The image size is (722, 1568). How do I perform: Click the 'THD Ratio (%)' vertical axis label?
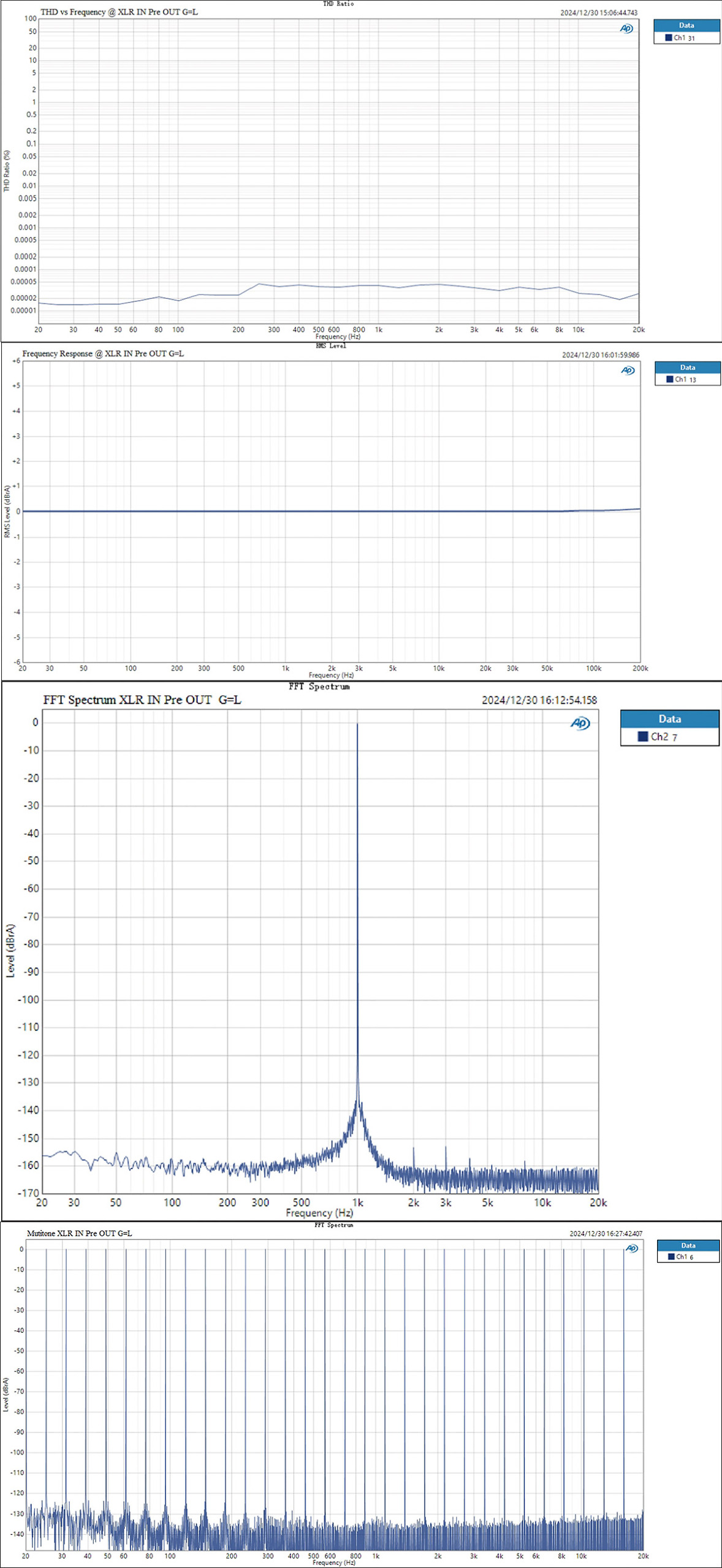pos(7,171)
